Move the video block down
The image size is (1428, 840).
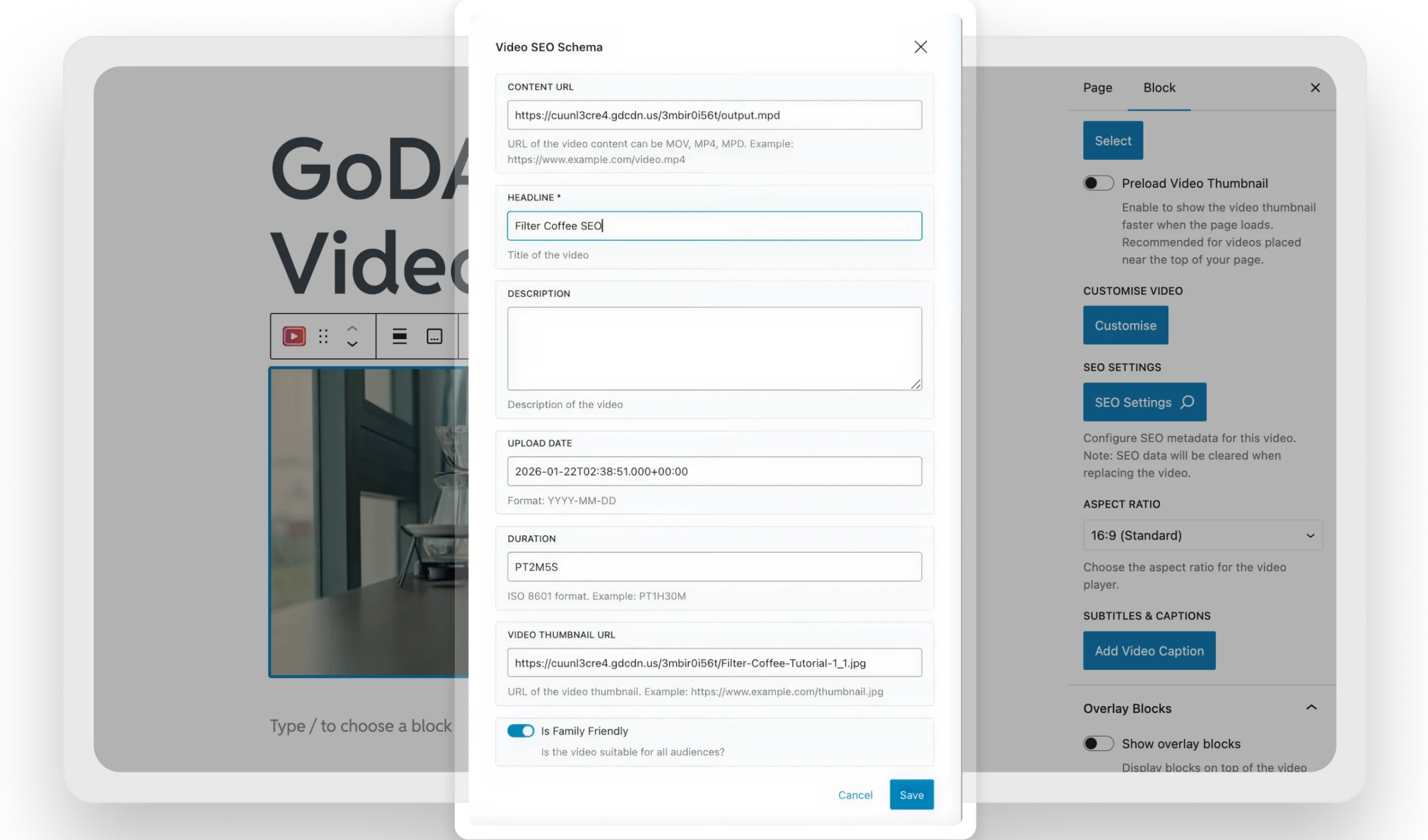353,344
